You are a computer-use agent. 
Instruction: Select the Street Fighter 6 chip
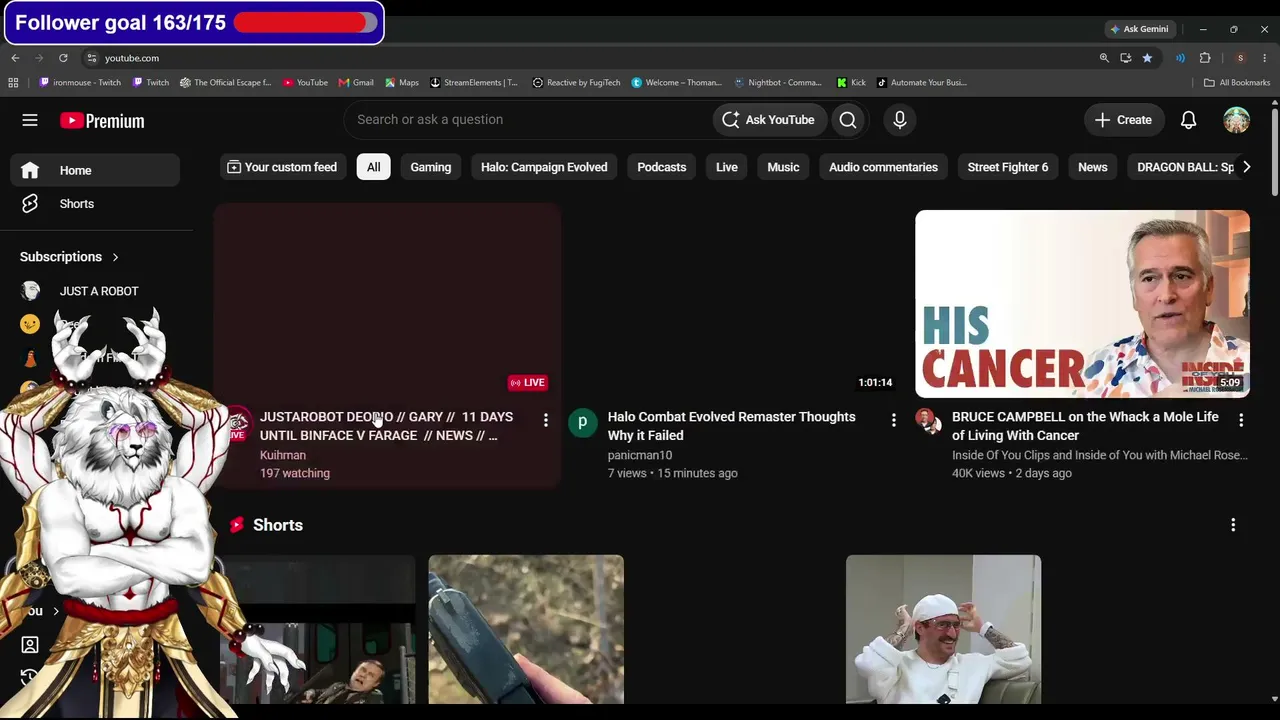click(x=1008, y=167)
